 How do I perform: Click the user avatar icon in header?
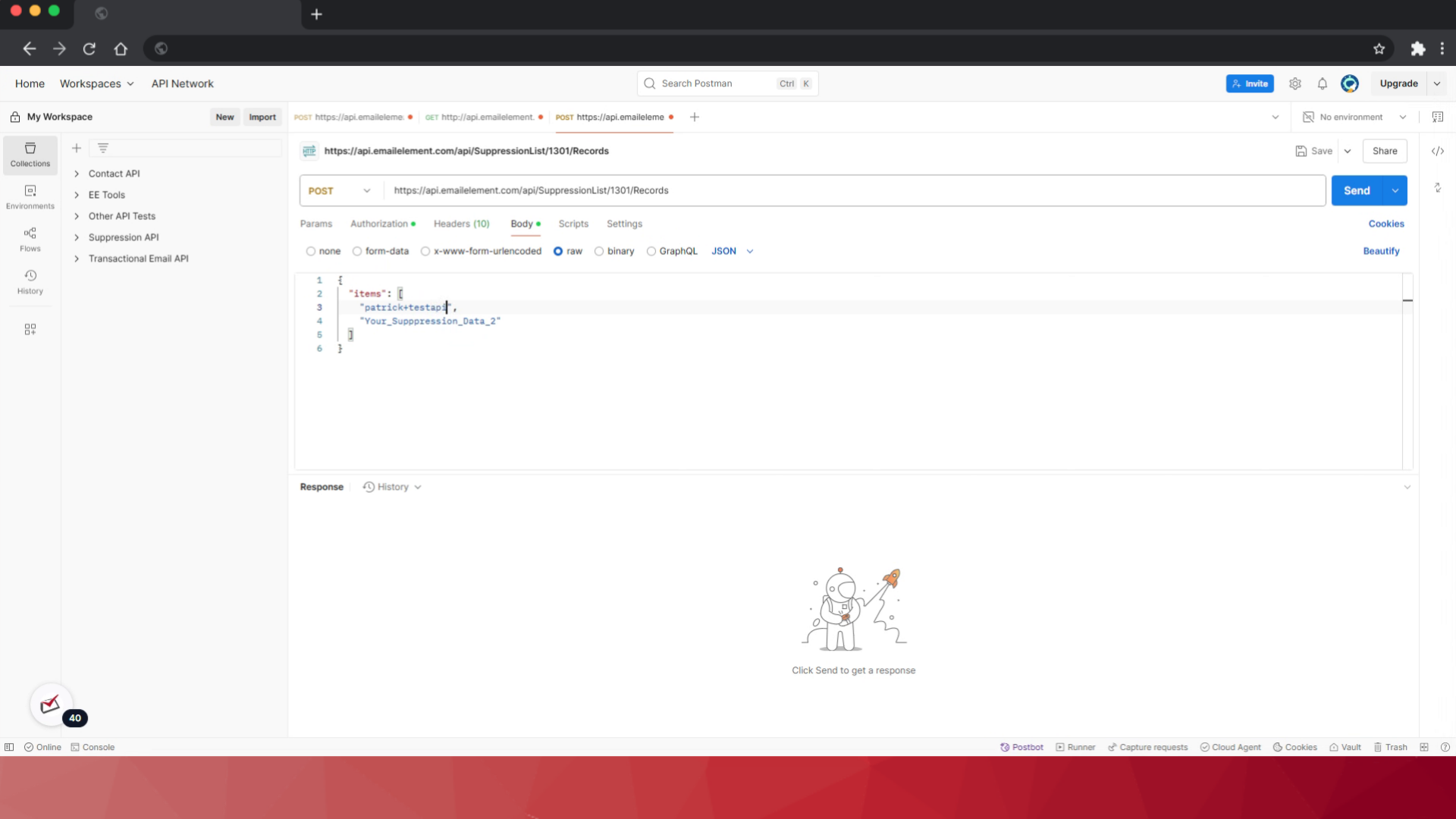coord(1350,83)
